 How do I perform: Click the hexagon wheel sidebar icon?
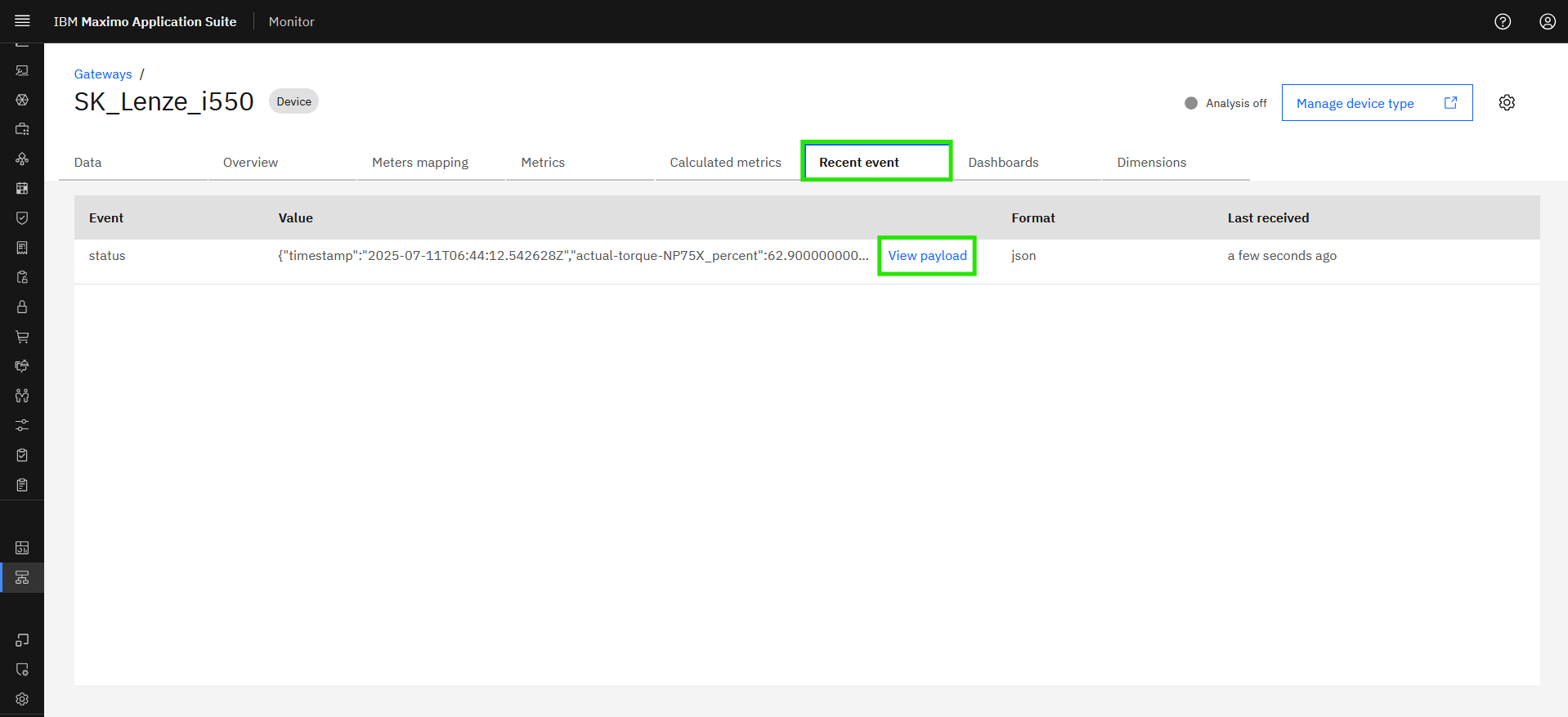click(x=22, y=100)
